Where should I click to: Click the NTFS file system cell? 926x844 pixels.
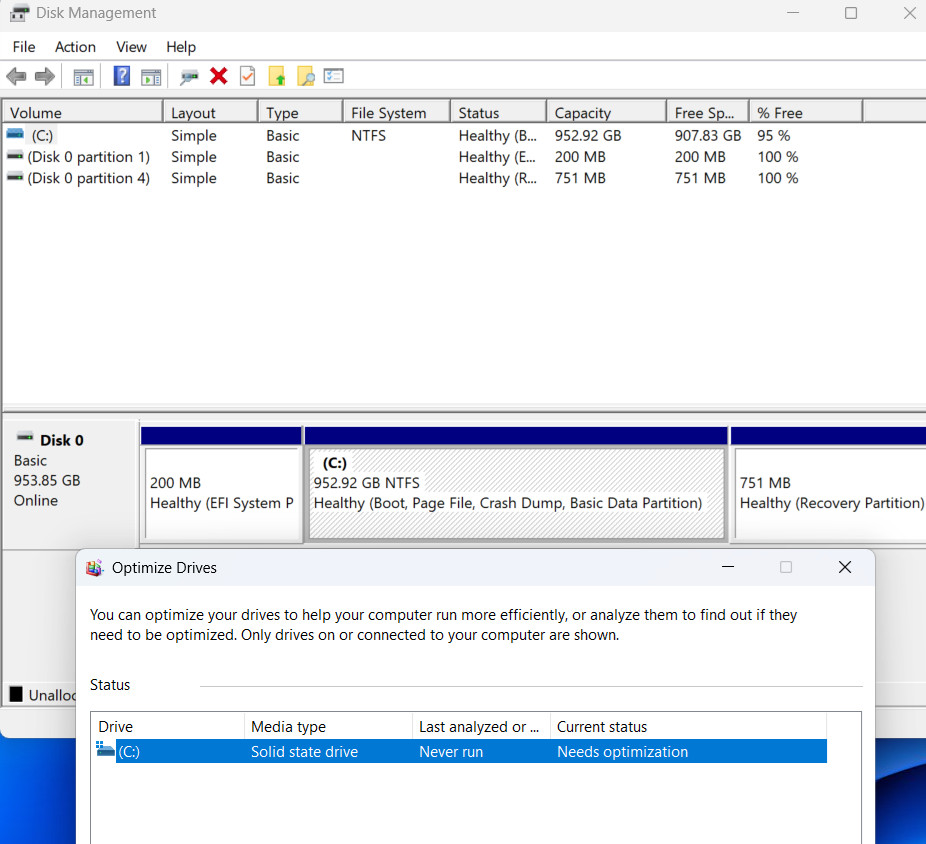pos(369,135)
